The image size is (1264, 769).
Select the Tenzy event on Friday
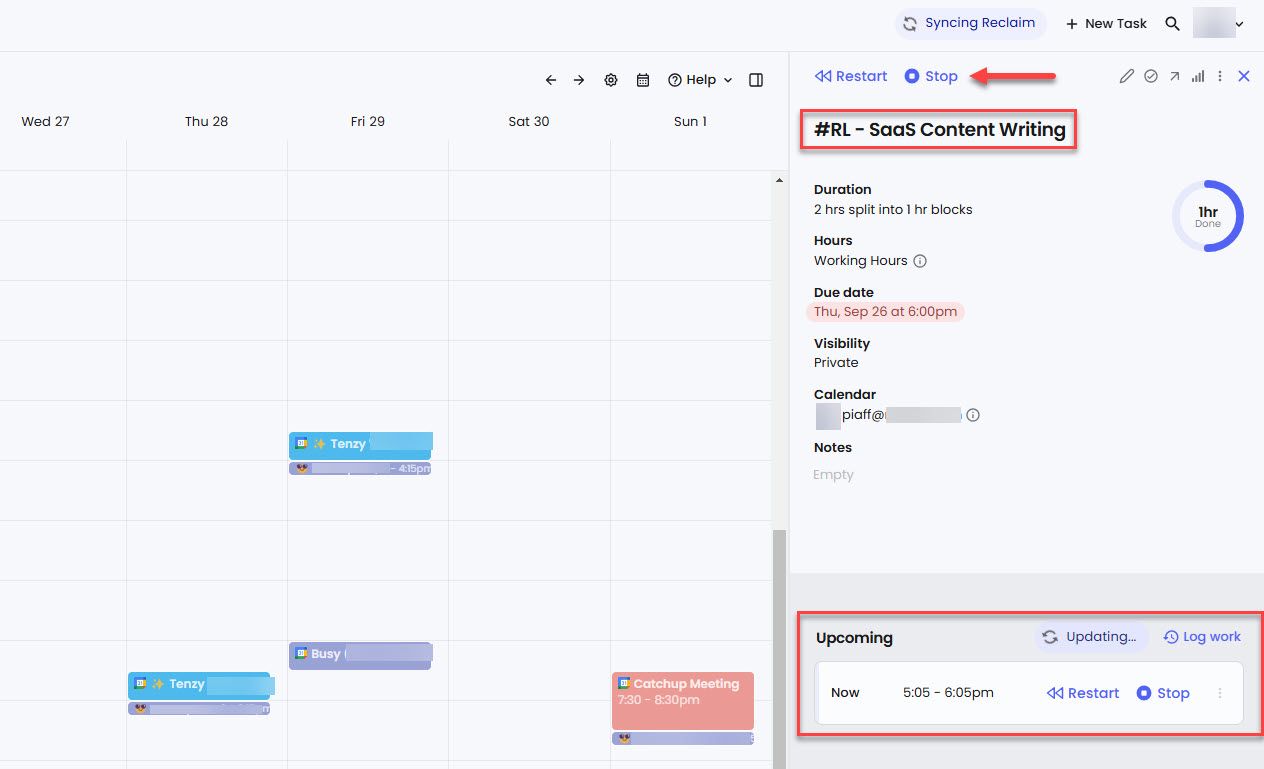coord(360,444)
